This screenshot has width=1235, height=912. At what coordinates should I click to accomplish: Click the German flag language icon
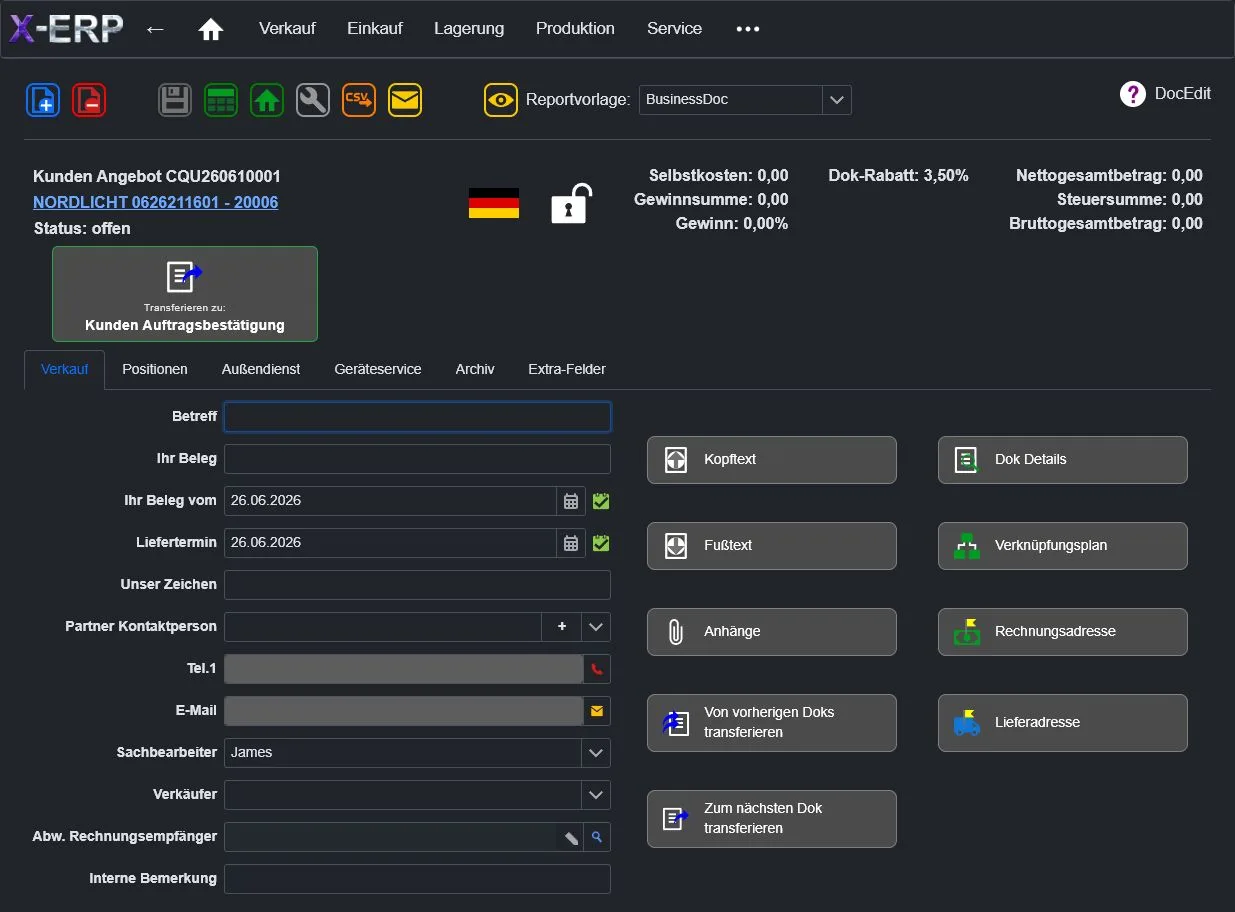point(494,203)
